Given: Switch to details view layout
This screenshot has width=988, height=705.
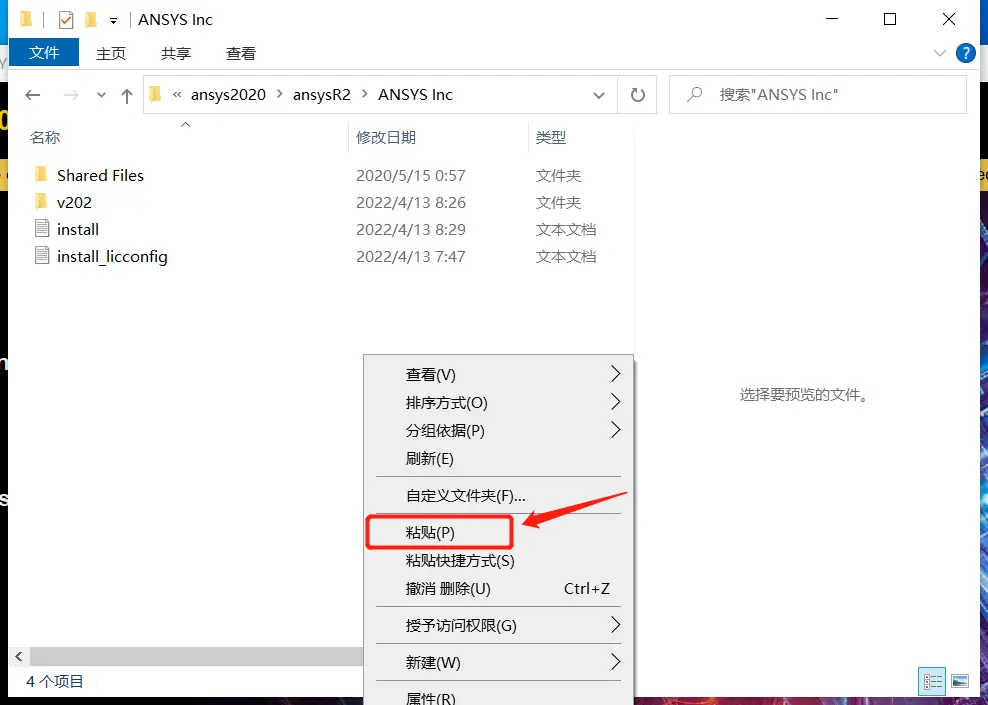Looking at the screenshot, I should point(933,681).
